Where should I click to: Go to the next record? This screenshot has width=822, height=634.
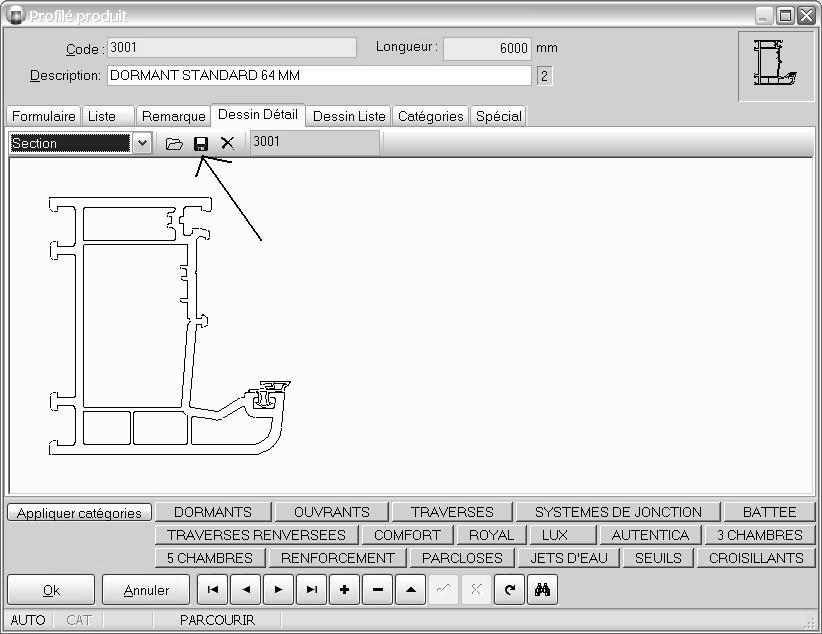coord(278,589)
